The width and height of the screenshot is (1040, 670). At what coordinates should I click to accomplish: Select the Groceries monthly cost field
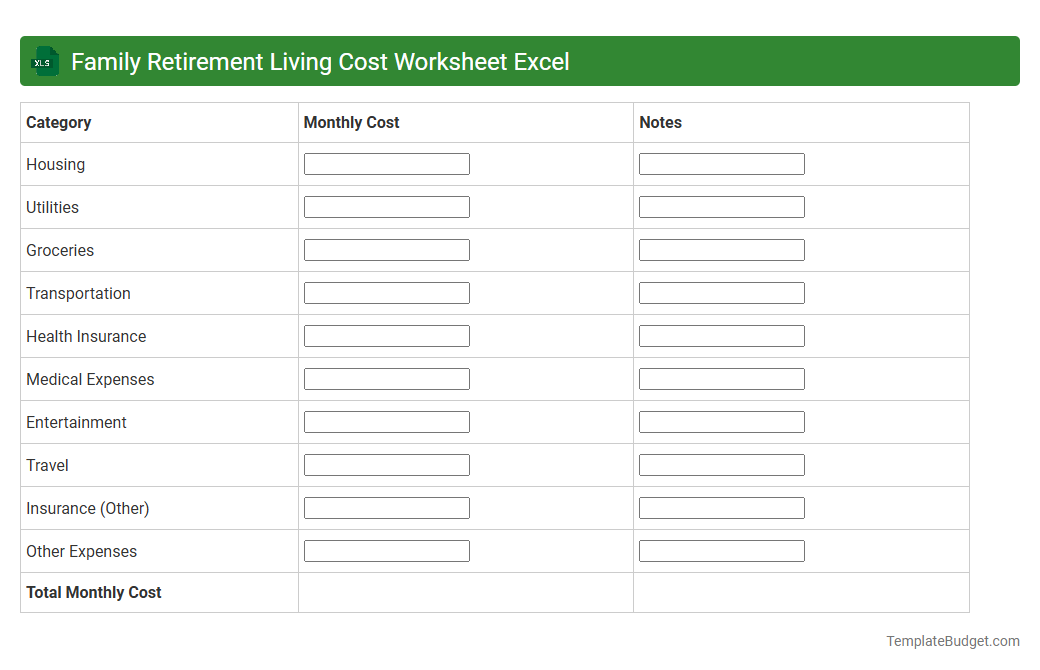pyautogui.click(x=386, y=249)
